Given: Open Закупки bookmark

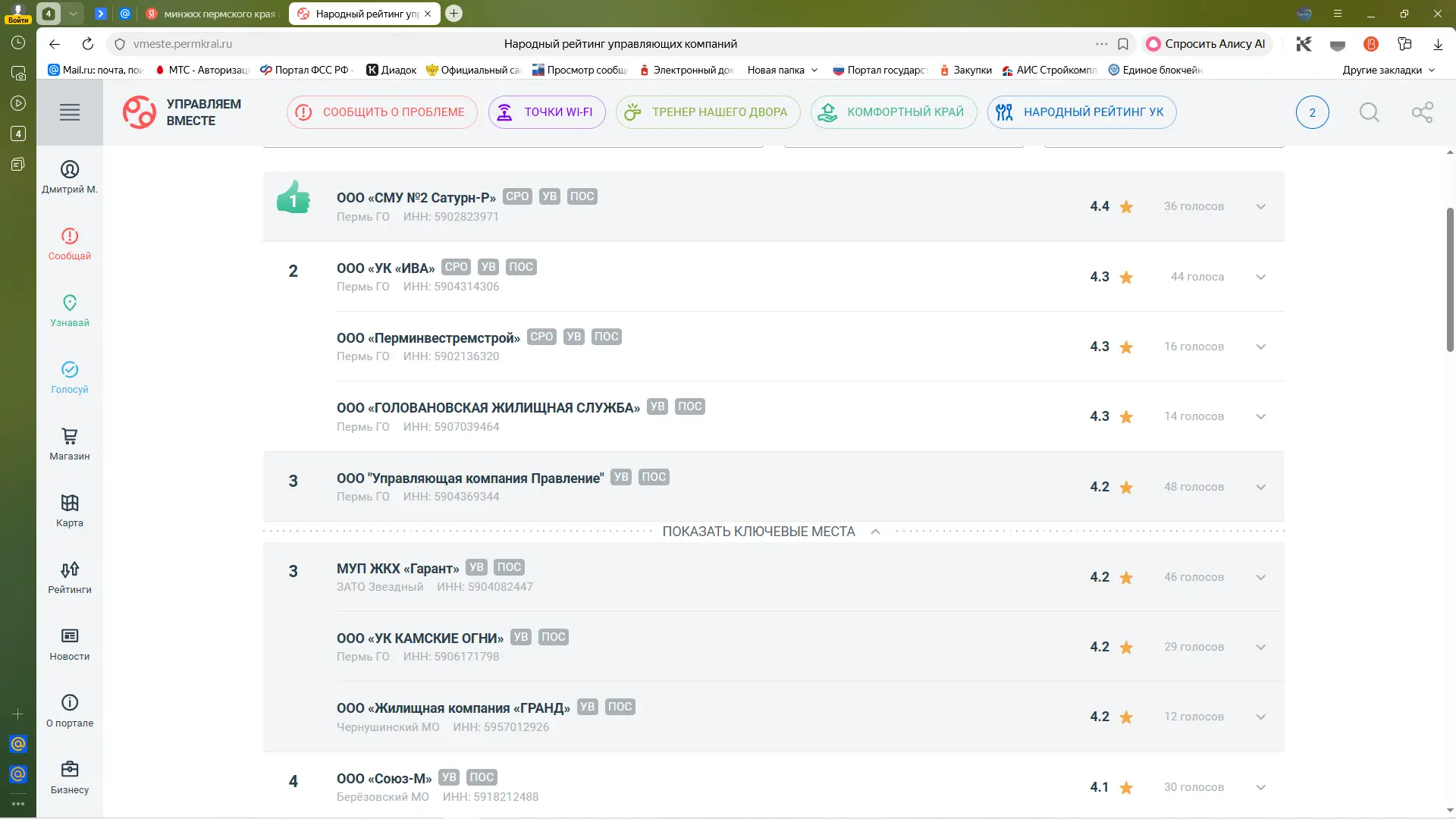Looking at the screenshot, I should click(965, 70).
